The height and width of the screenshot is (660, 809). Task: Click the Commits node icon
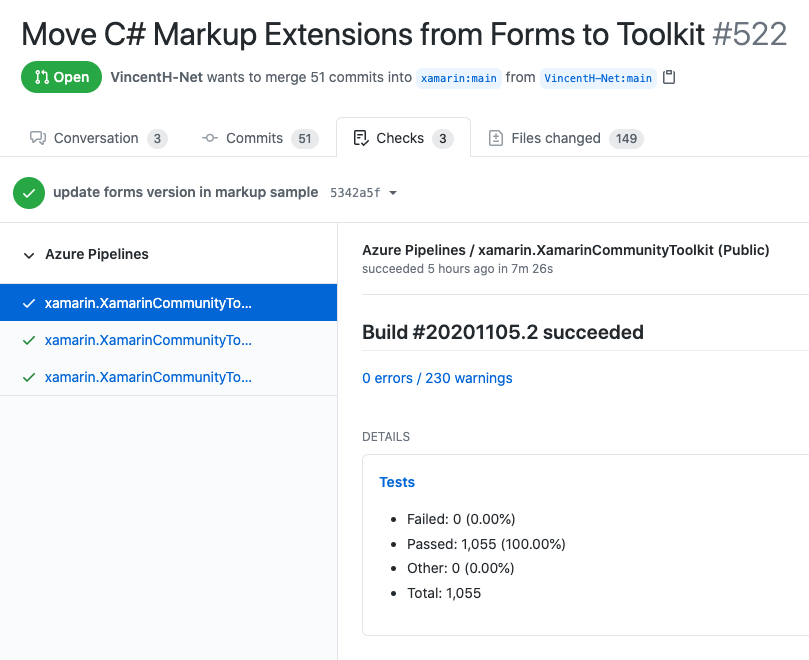(209, 138)
